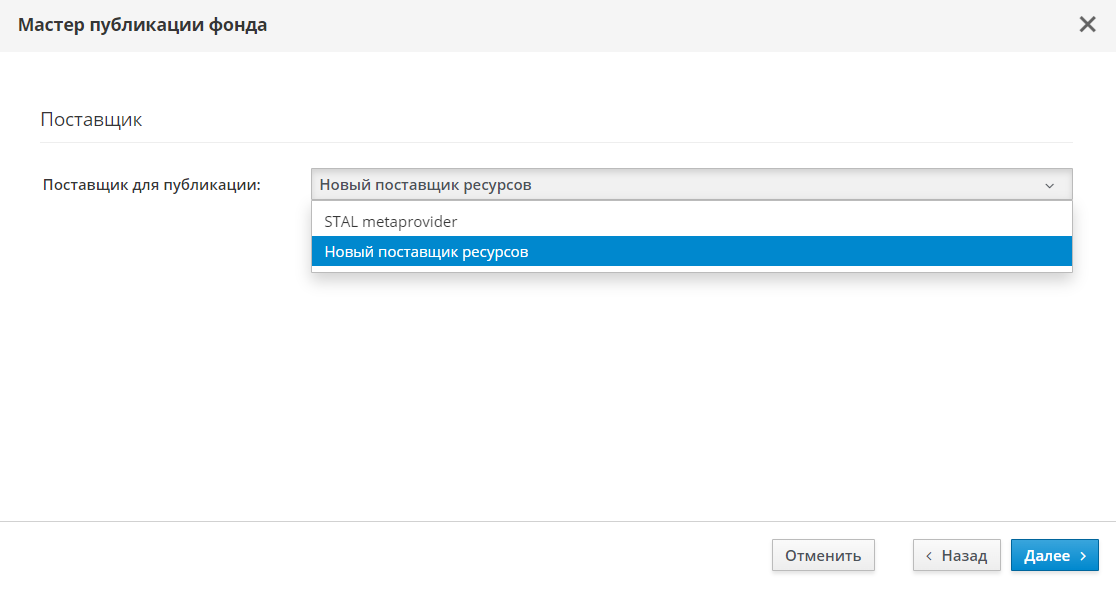Click the gray header bar beside the title
Screen dimensions: 1116x591
[650, 25]
